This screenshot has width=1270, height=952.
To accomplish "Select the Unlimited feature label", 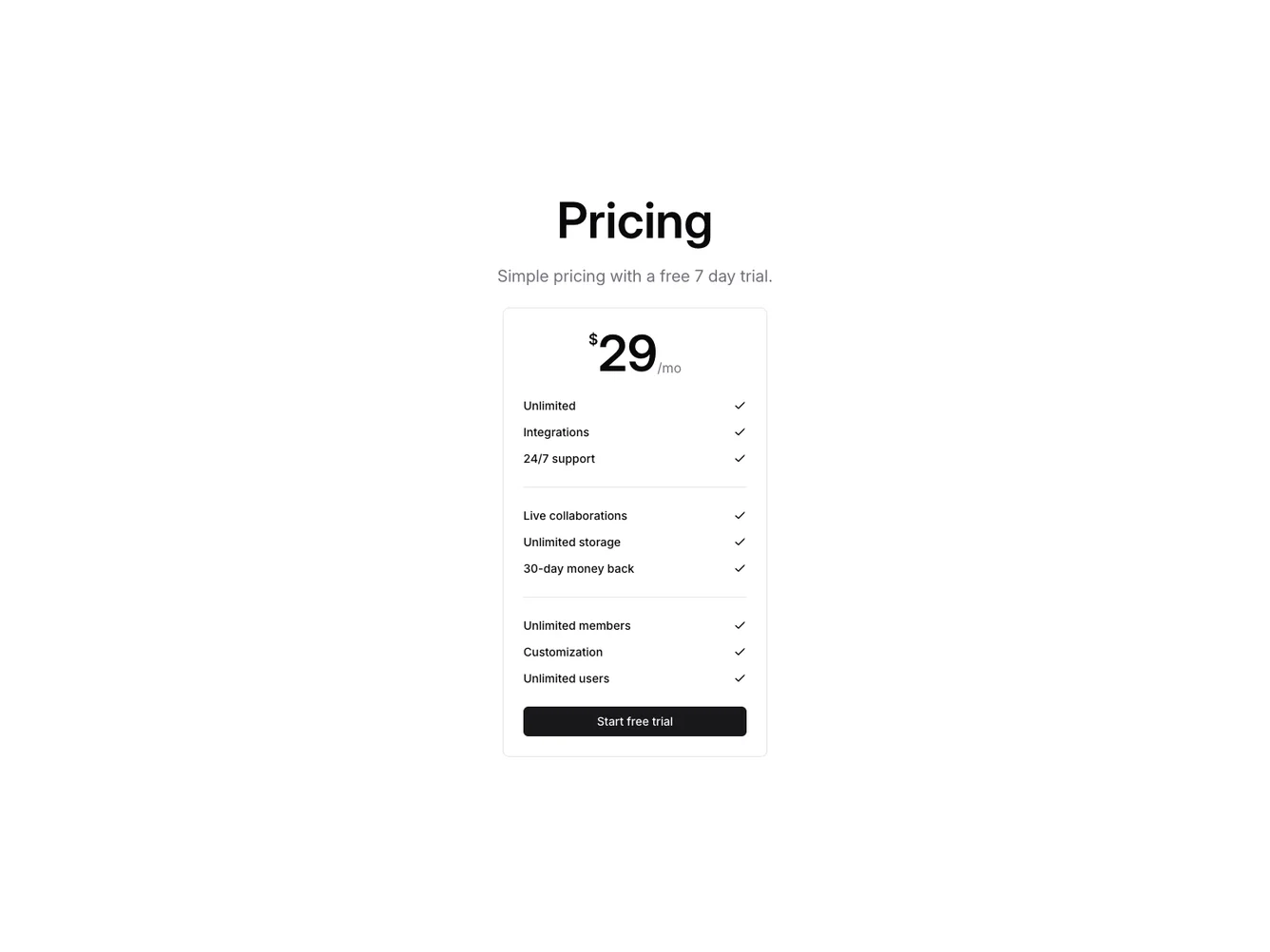I will pos(549,406).
